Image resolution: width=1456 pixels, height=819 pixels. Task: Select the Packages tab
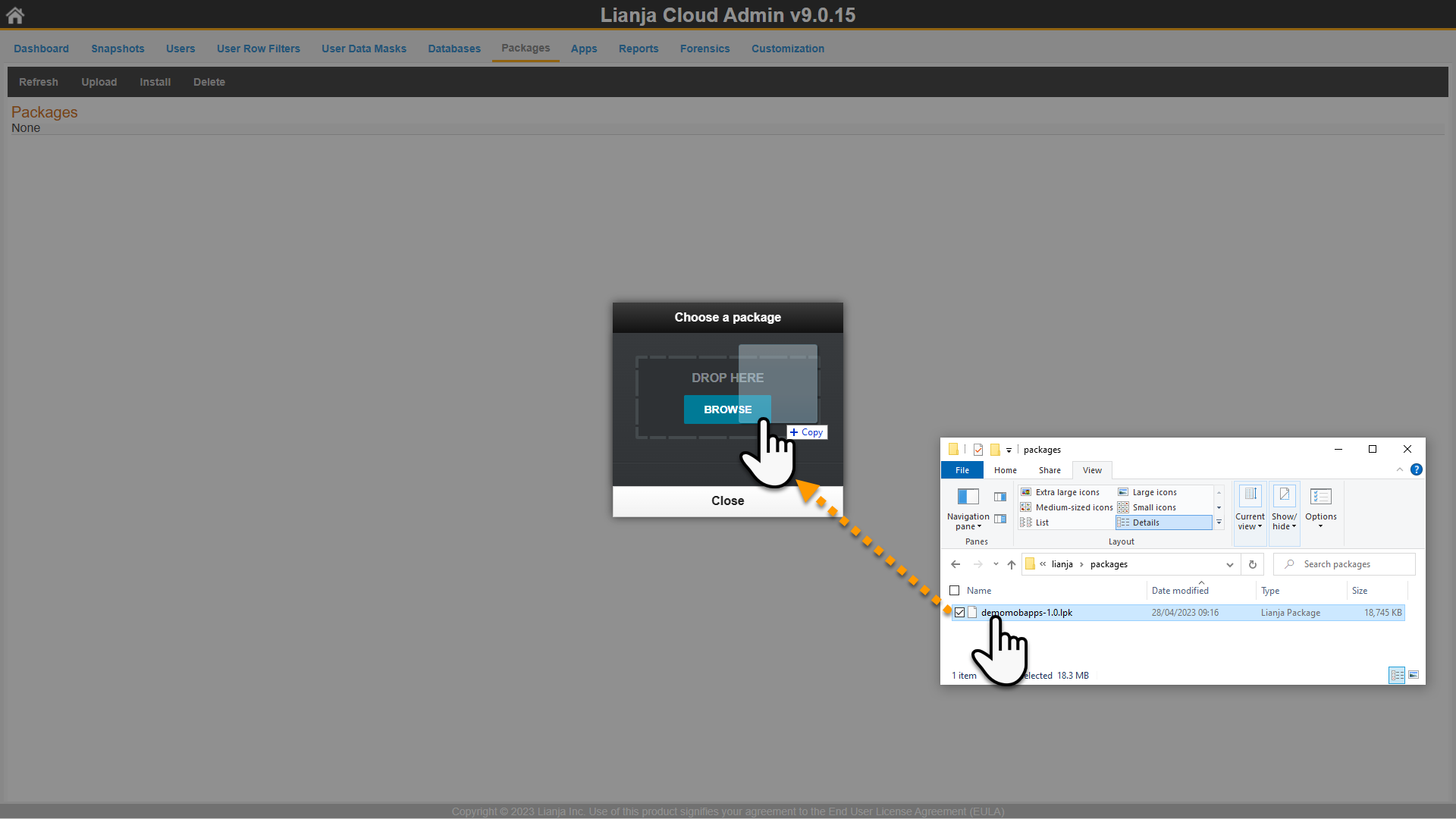pyautogui.click(x=526, y=48)
